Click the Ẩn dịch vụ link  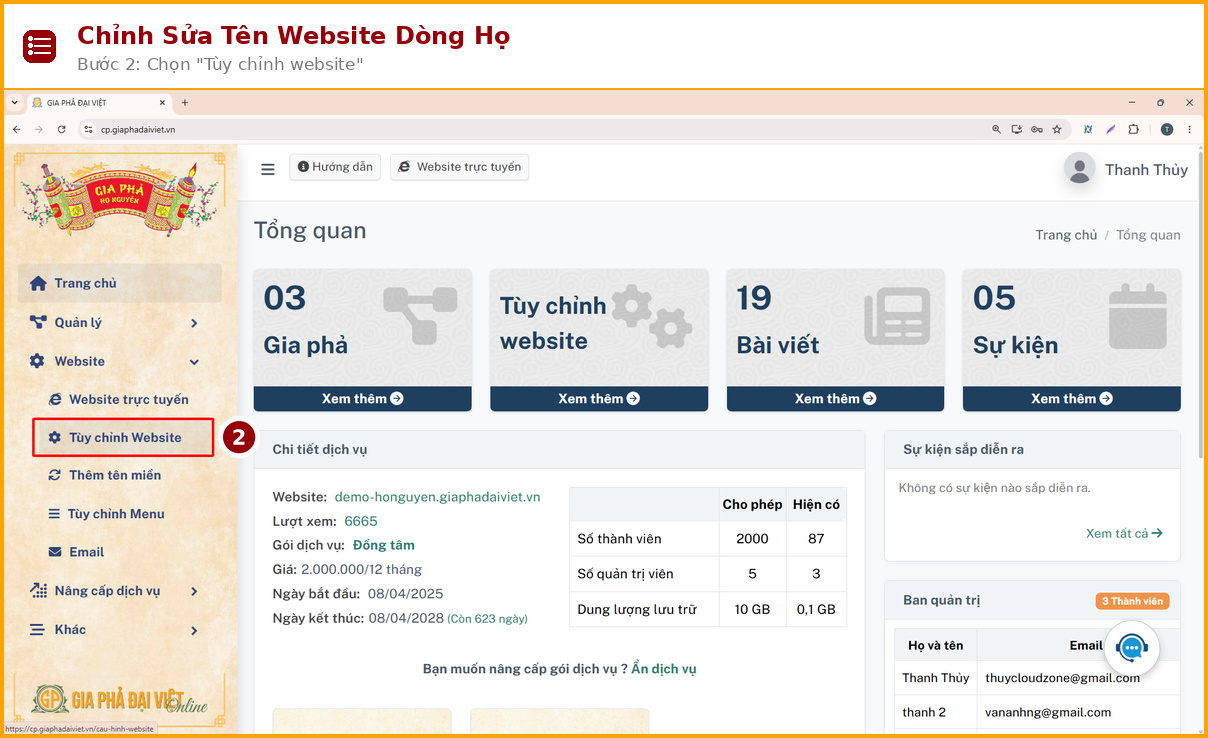pos(663,669)
